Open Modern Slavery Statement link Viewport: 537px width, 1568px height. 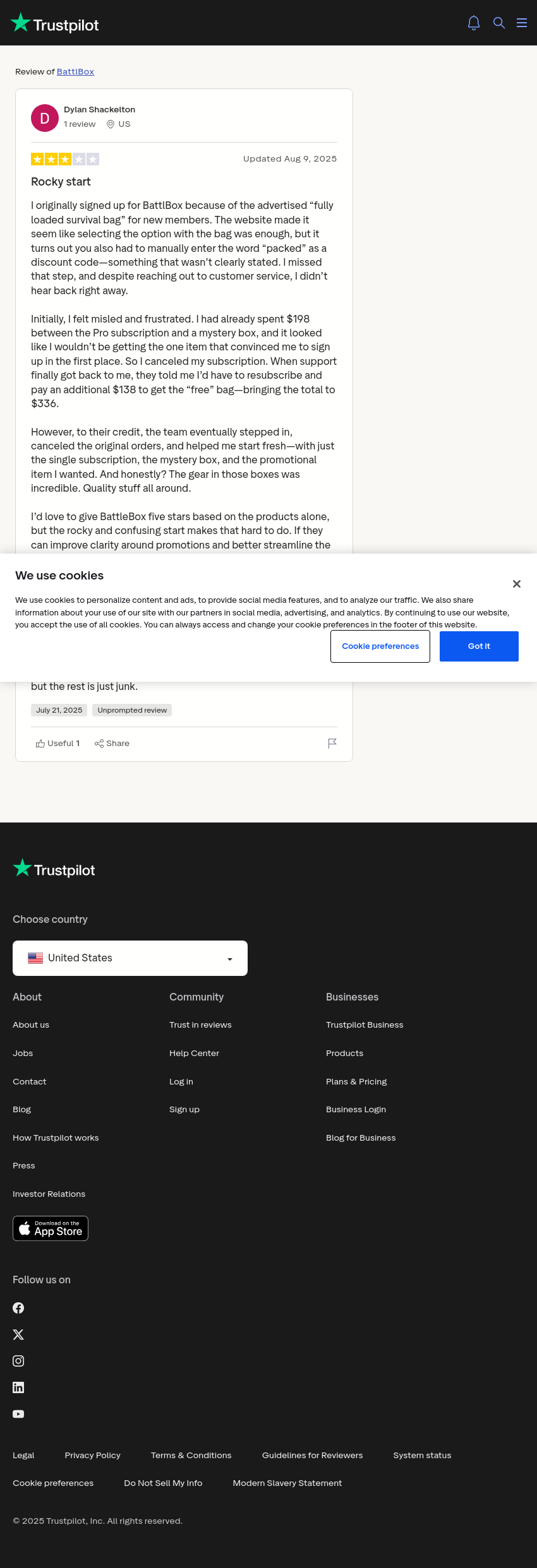click(x=287, y=1483)
